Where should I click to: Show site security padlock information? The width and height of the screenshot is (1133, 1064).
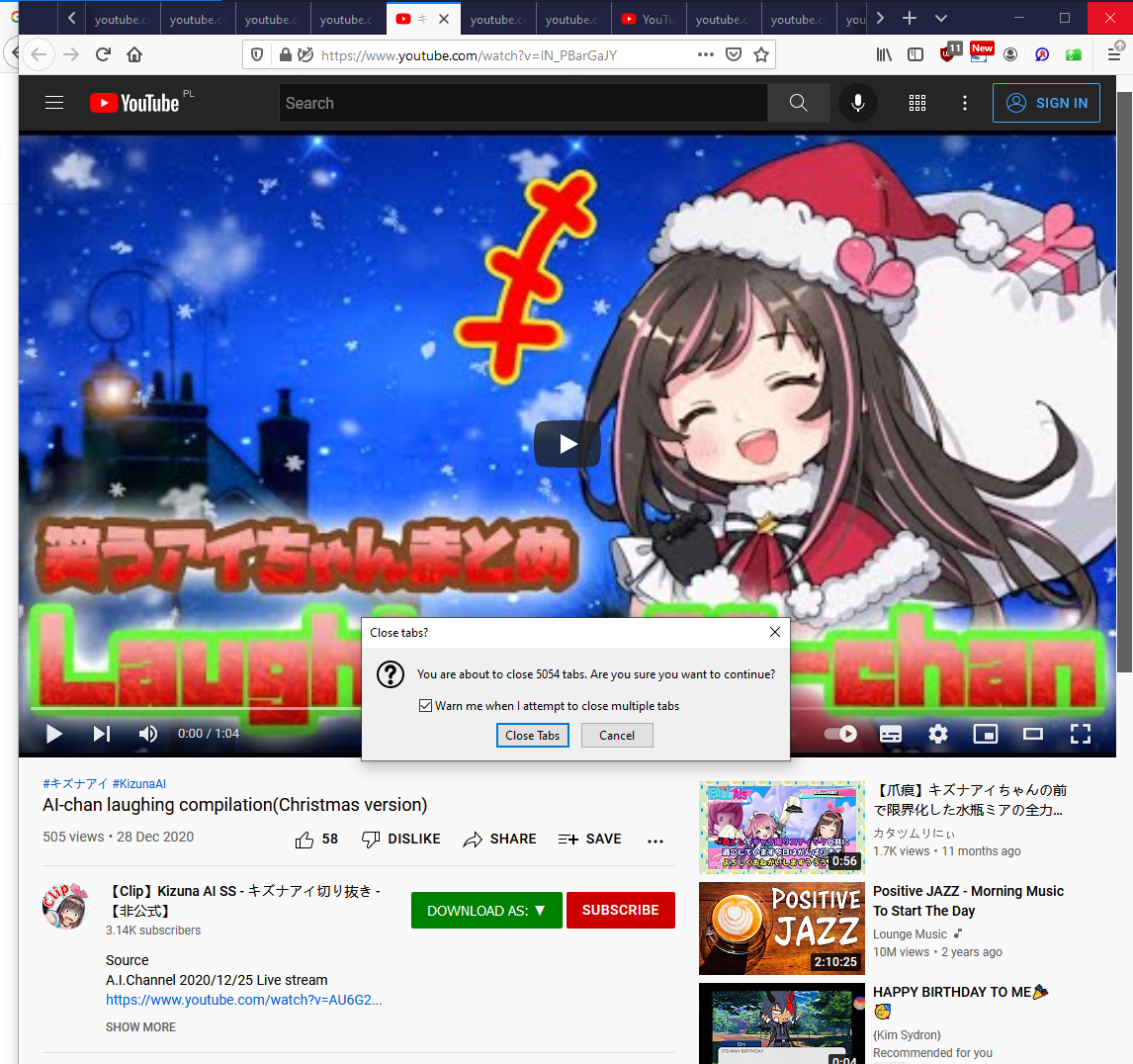[x=286, y=55]
